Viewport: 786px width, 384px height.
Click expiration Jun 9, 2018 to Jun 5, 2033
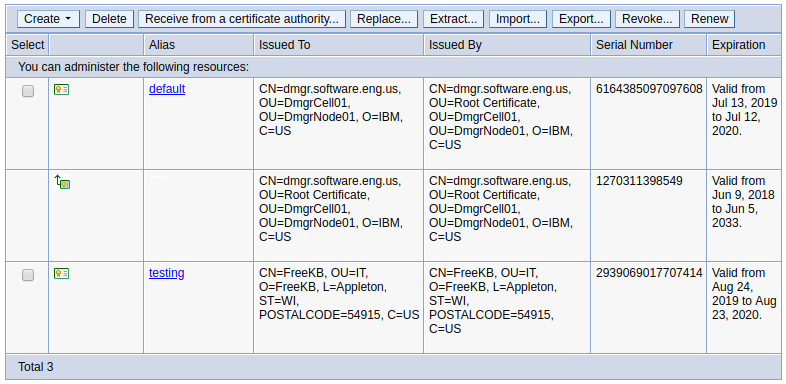pos(743,202)
